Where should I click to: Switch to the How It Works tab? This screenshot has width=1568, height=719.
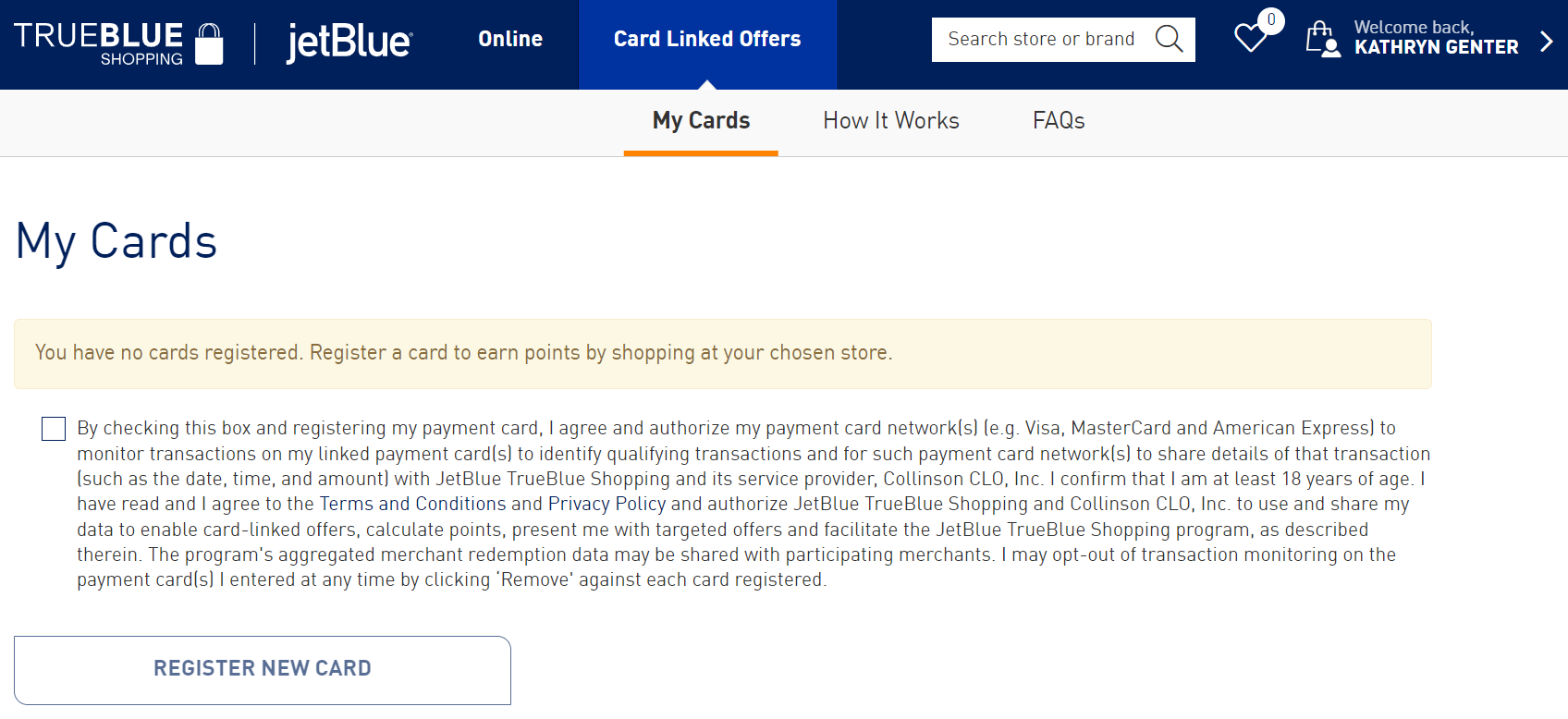pos(890,120)
